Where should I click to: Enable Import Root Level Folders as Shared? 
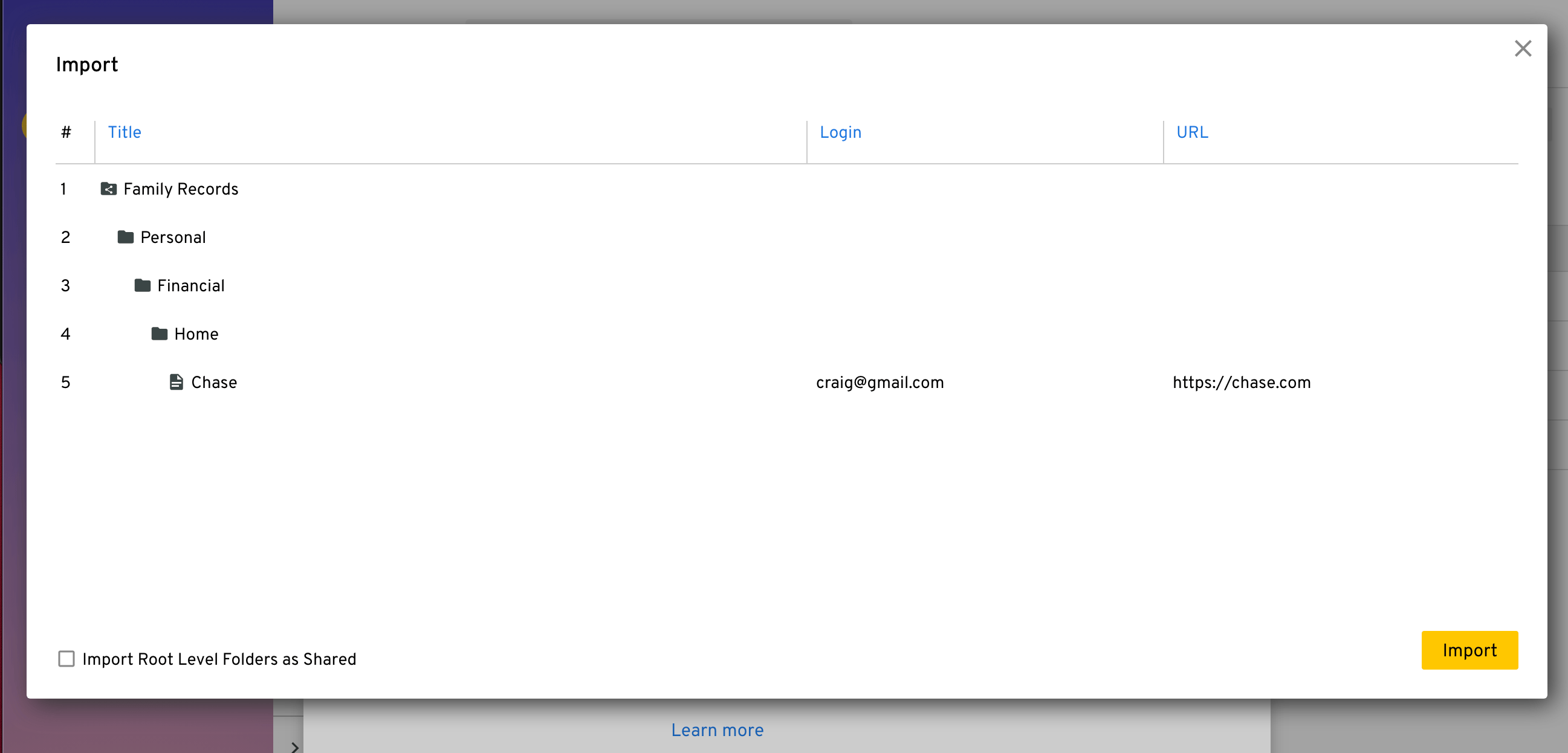point(66,659)
